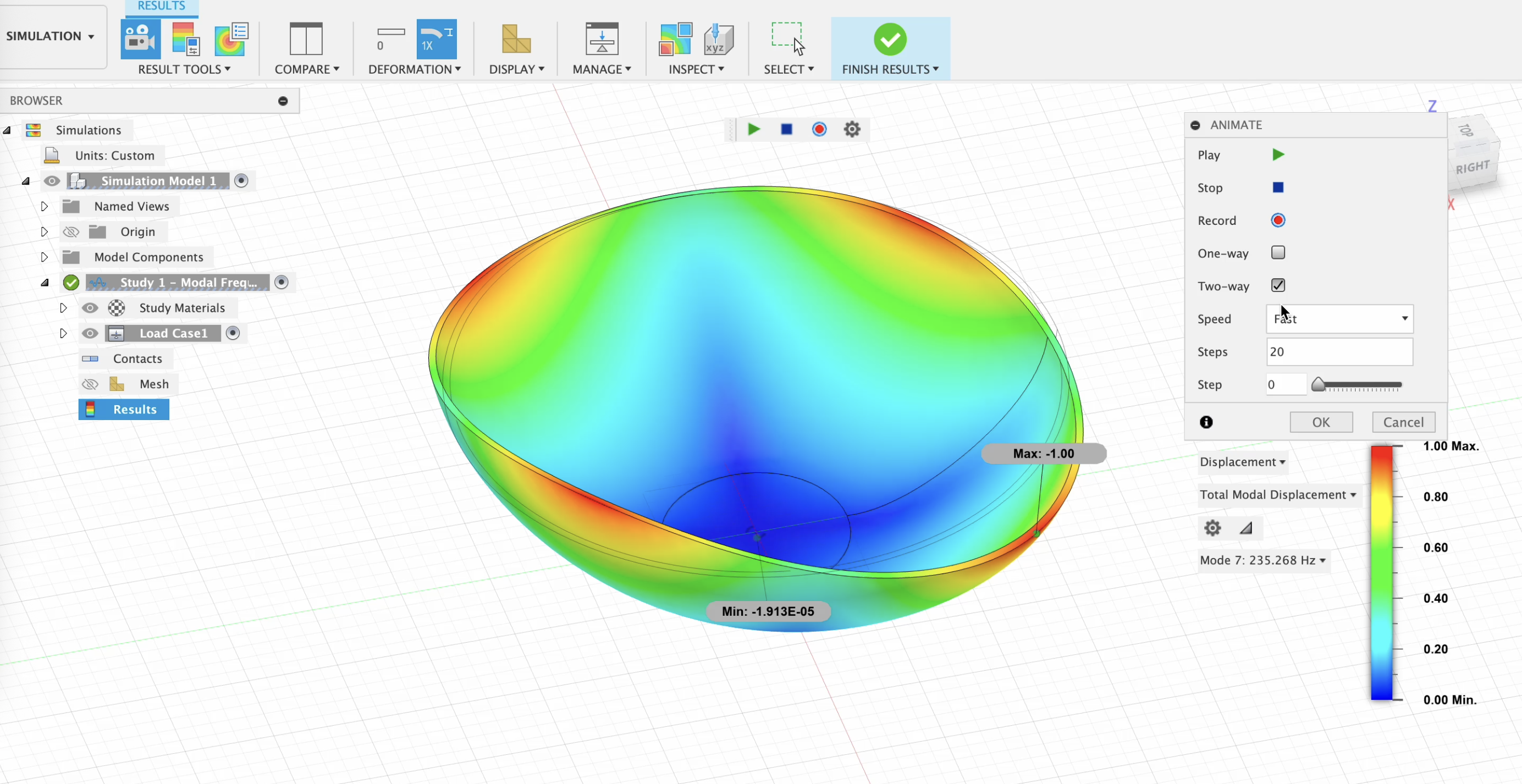Open the Legend options icon in toolbar
Image resolution: width=1522 pixels, height=784 pixels.
point(185,40)
